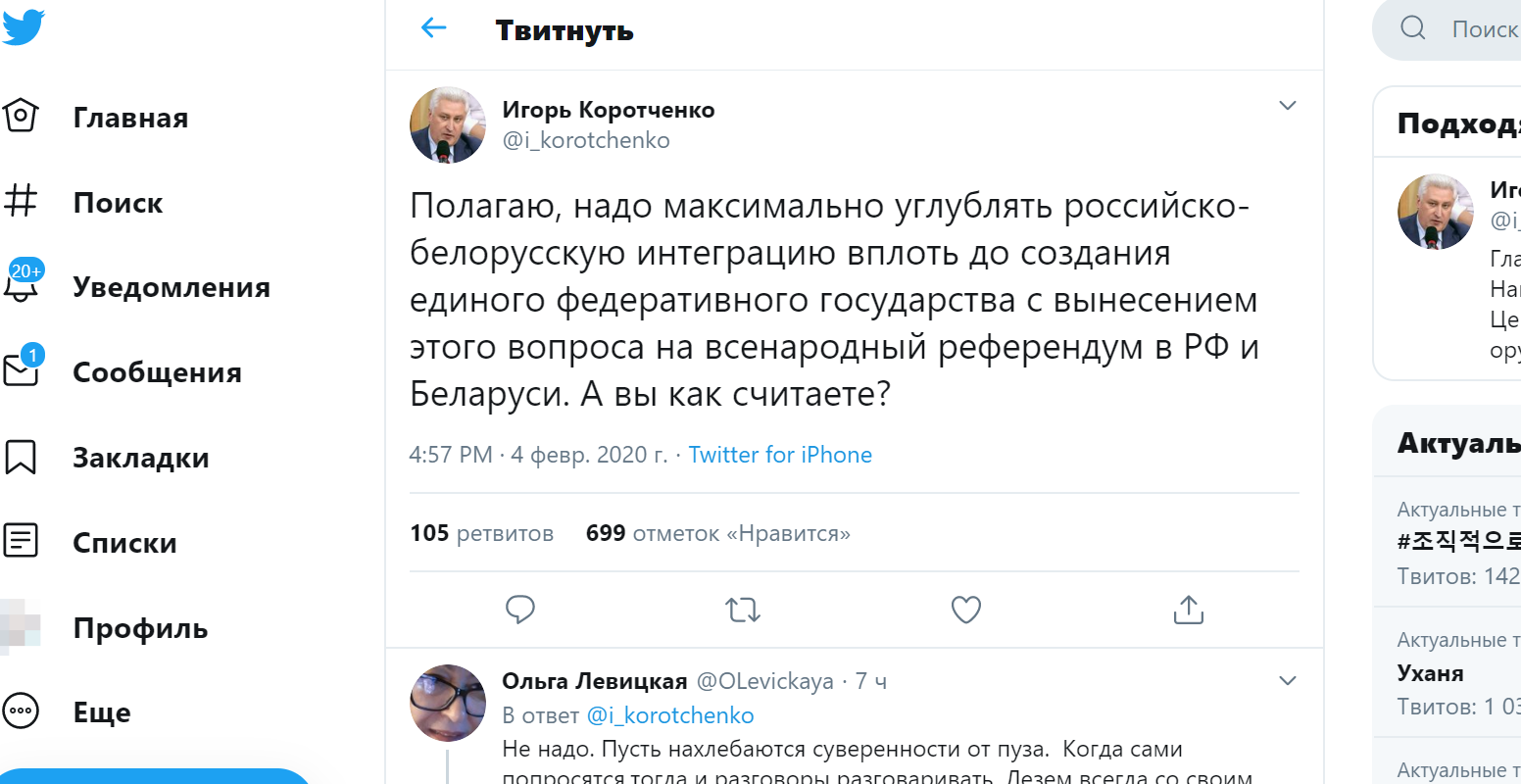The image size is (1521, 784).
Task: Go back using the left arrow
Action: point(433,28)
